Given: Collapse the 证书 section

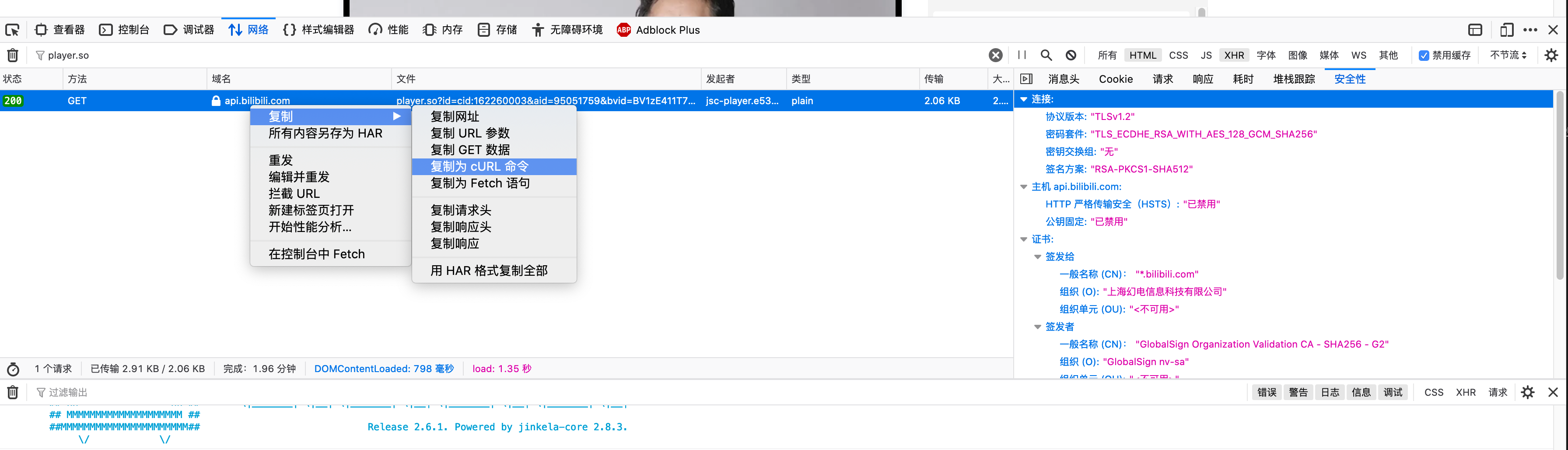Looking at the screenshot, I should click(x=1023, y=239).
